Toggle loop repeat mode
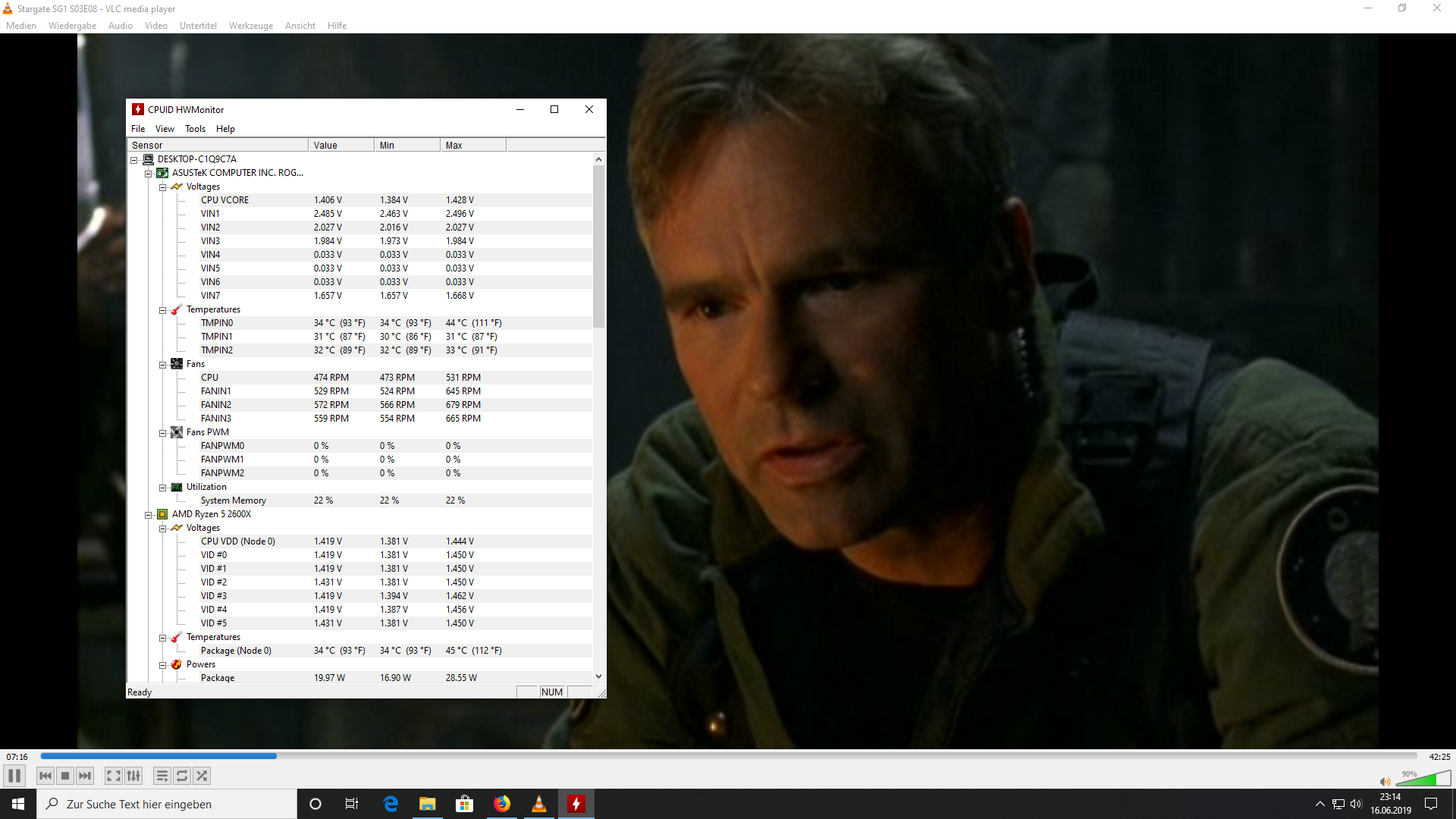The height and width of the screenshot is (819, 1456). point(182,776)
